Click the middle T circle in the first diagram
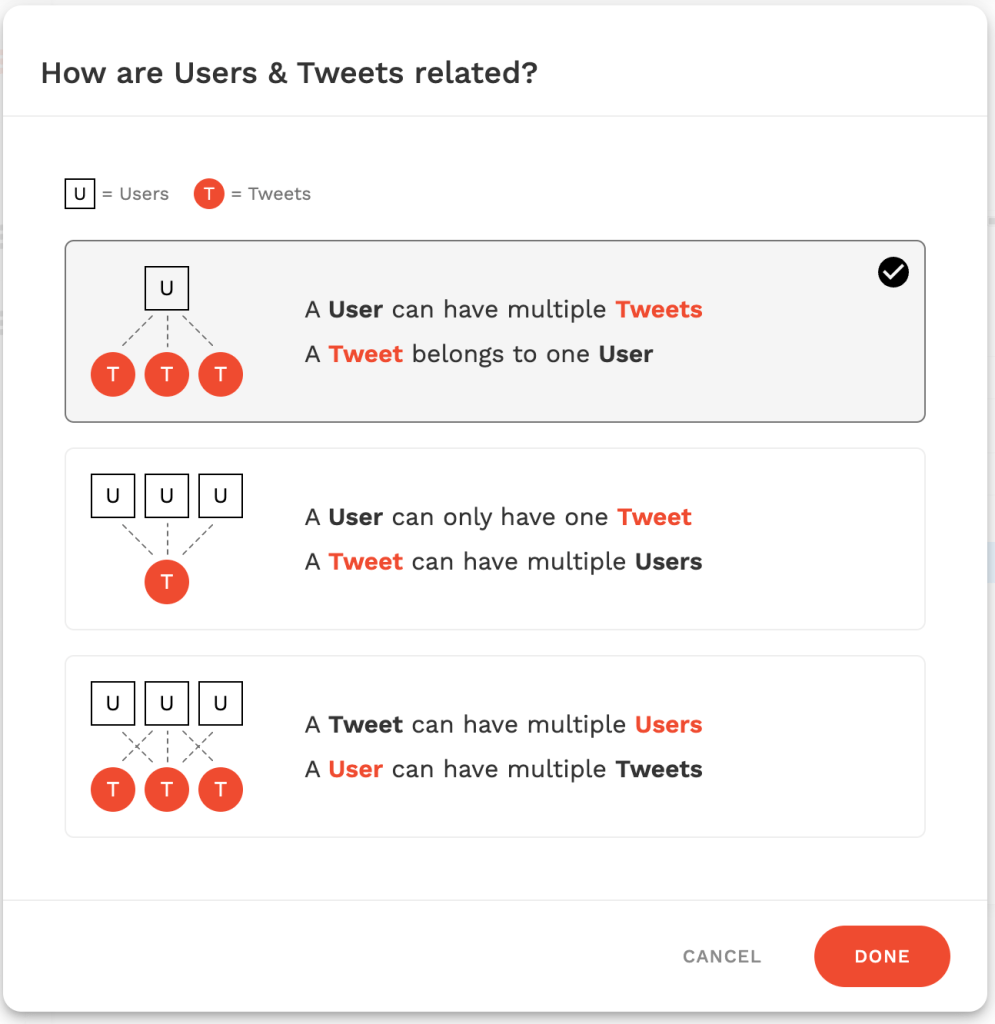The height and width of the screenshot is (1024, 995). 167,375
